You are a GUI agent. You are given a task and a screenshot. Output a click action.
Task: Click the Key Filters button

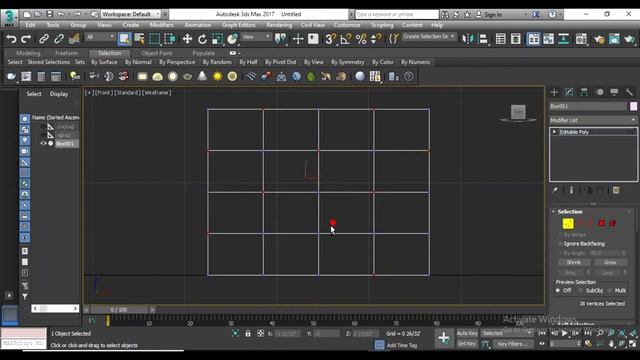point(512,344)
